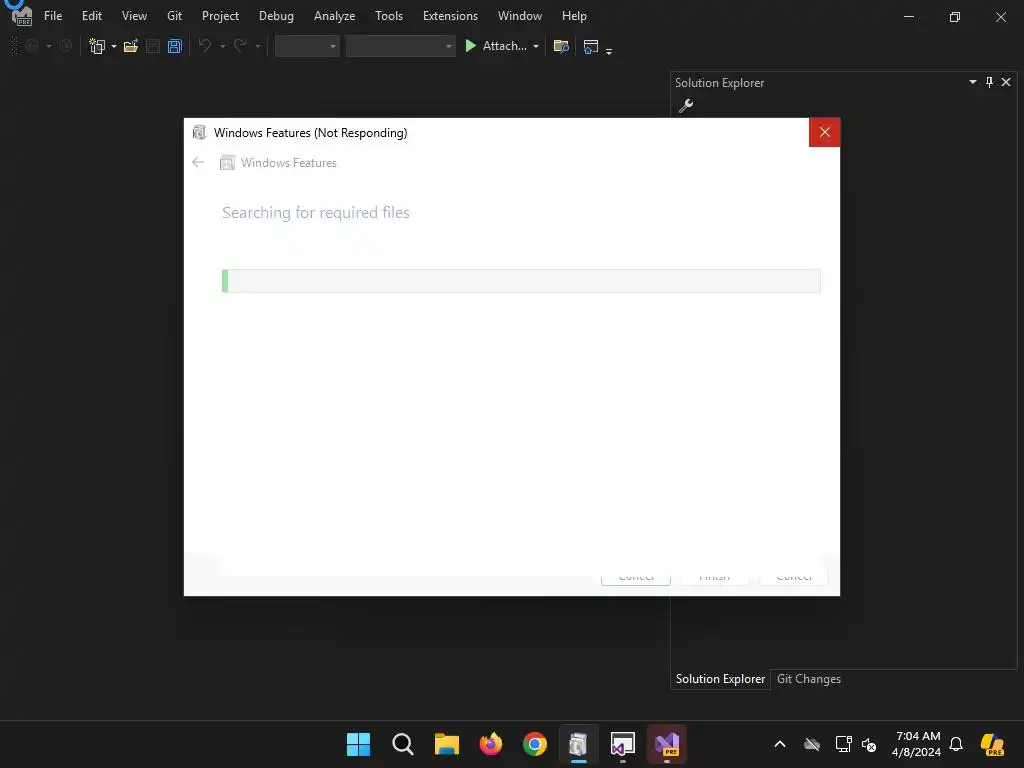The height and width of the screenshot is (768, 1024).
Task: Launch Firefox from the taskbar
Action: (490, 744)
